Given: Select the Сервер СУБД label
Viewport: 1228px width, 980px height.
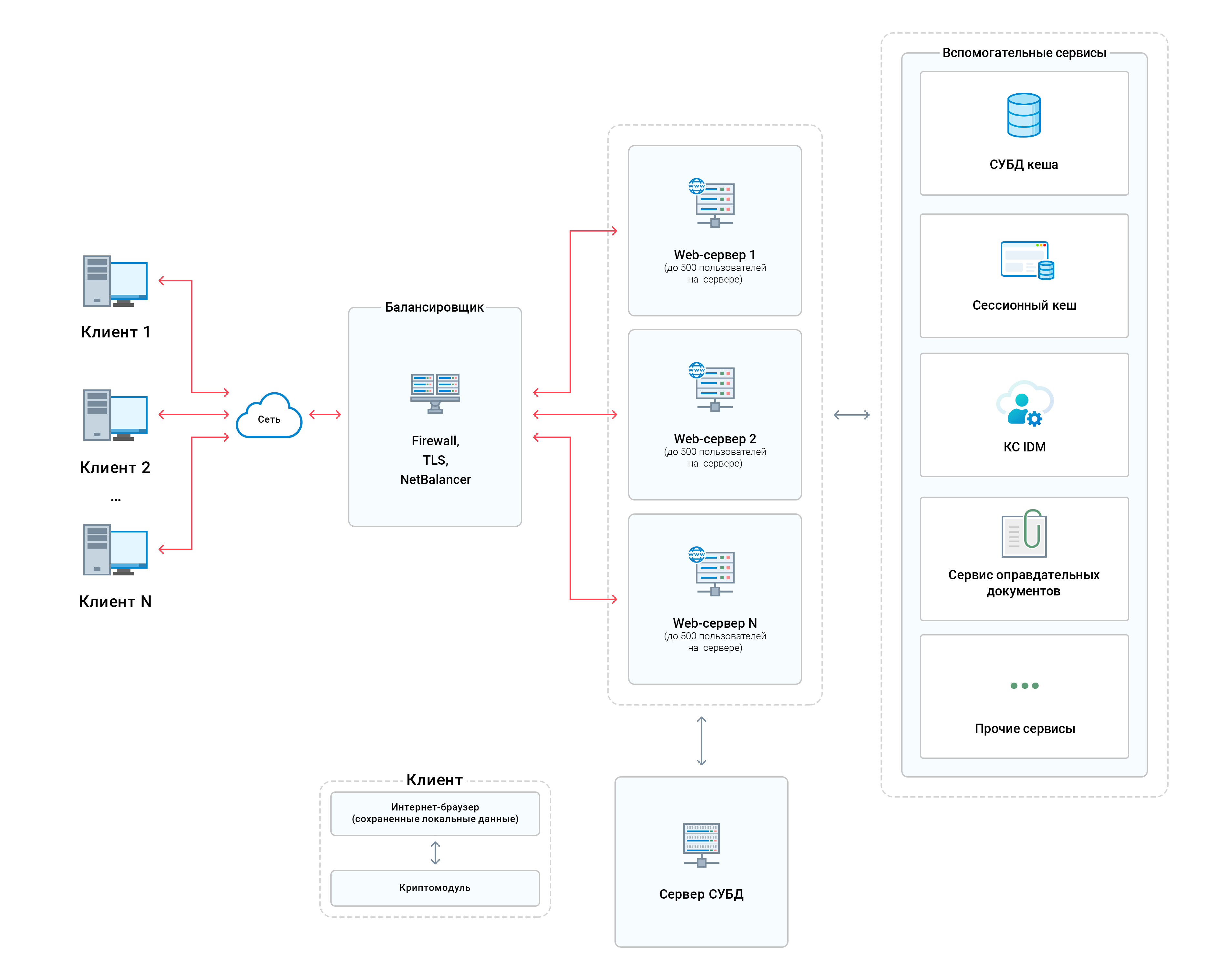Looking at the screenshot, I should [701, 894].
